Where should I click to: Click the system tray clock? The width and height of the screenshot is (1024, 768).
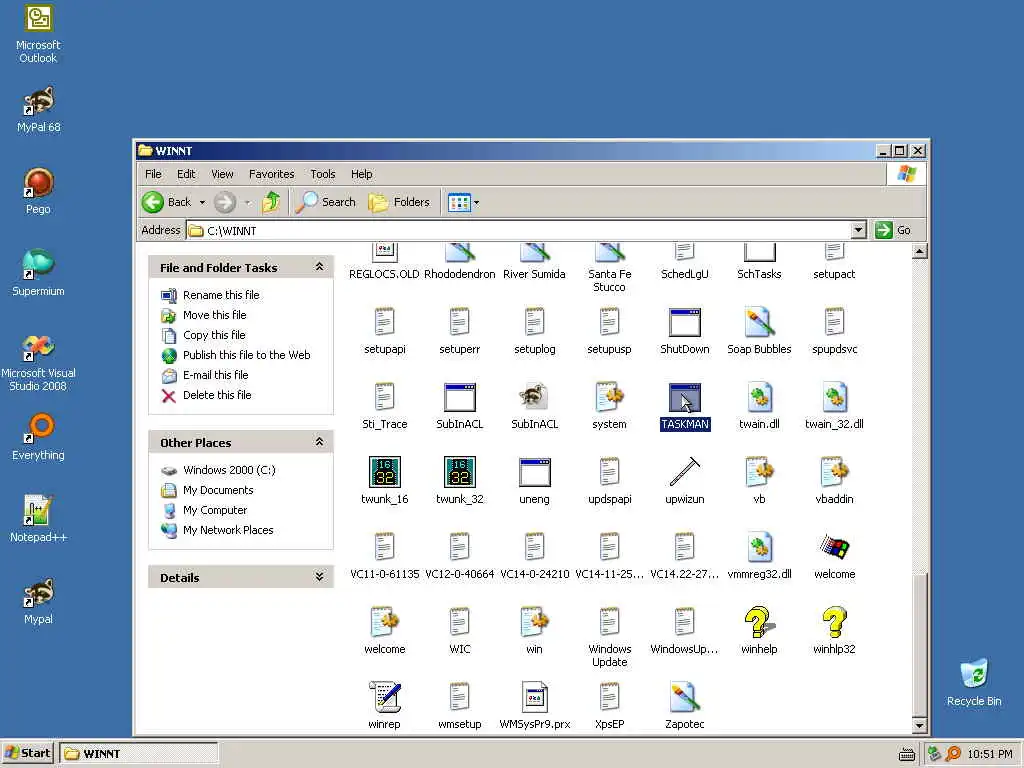click(x=989, y=754)
